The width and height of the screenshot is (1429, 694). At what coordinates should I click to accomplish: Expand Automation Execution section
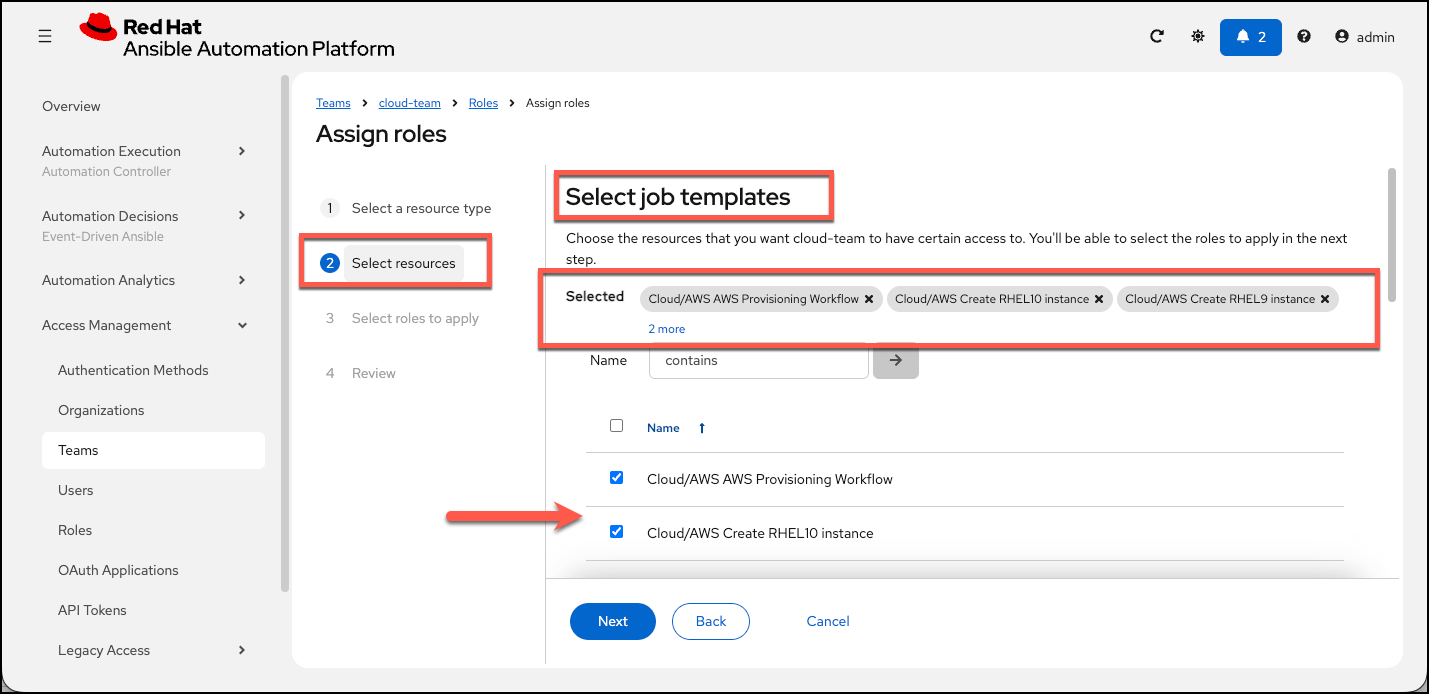(x=242, y=151)
